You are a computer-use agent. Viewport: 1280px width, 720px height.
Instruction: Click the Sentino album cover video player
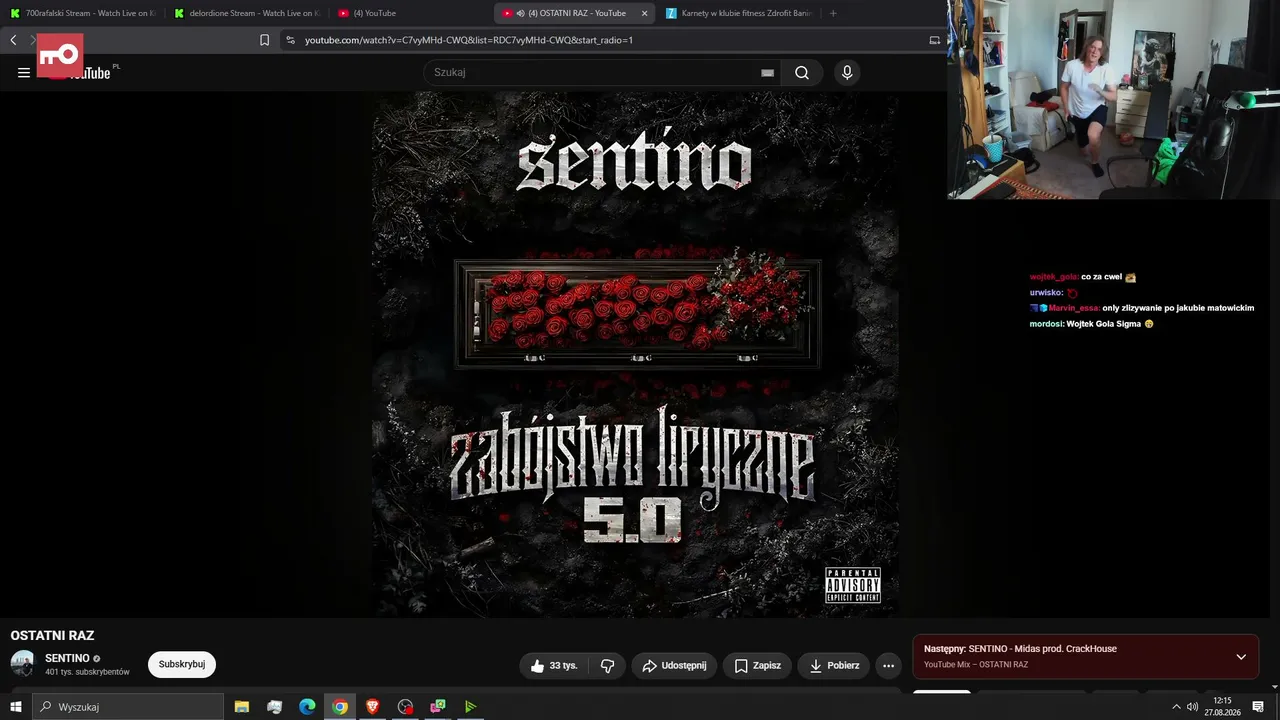point(635,354)
